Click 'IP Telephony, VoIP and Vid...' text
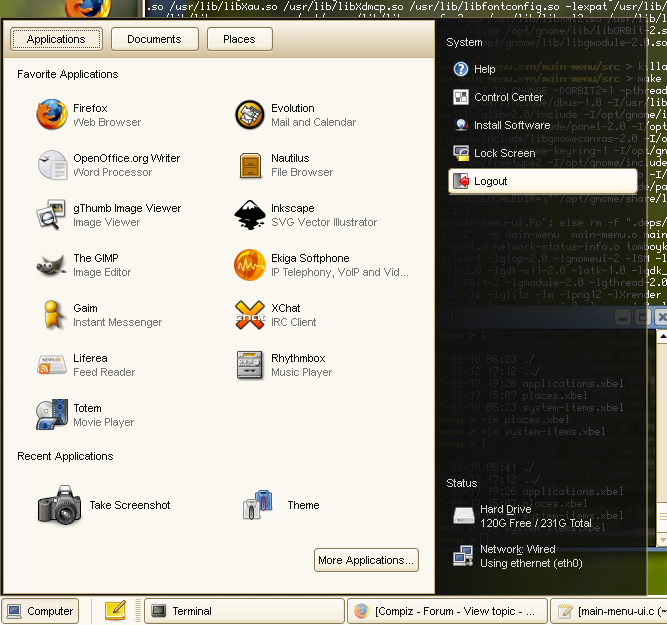This screenshot has height=625, width=667. coord(340,272)
